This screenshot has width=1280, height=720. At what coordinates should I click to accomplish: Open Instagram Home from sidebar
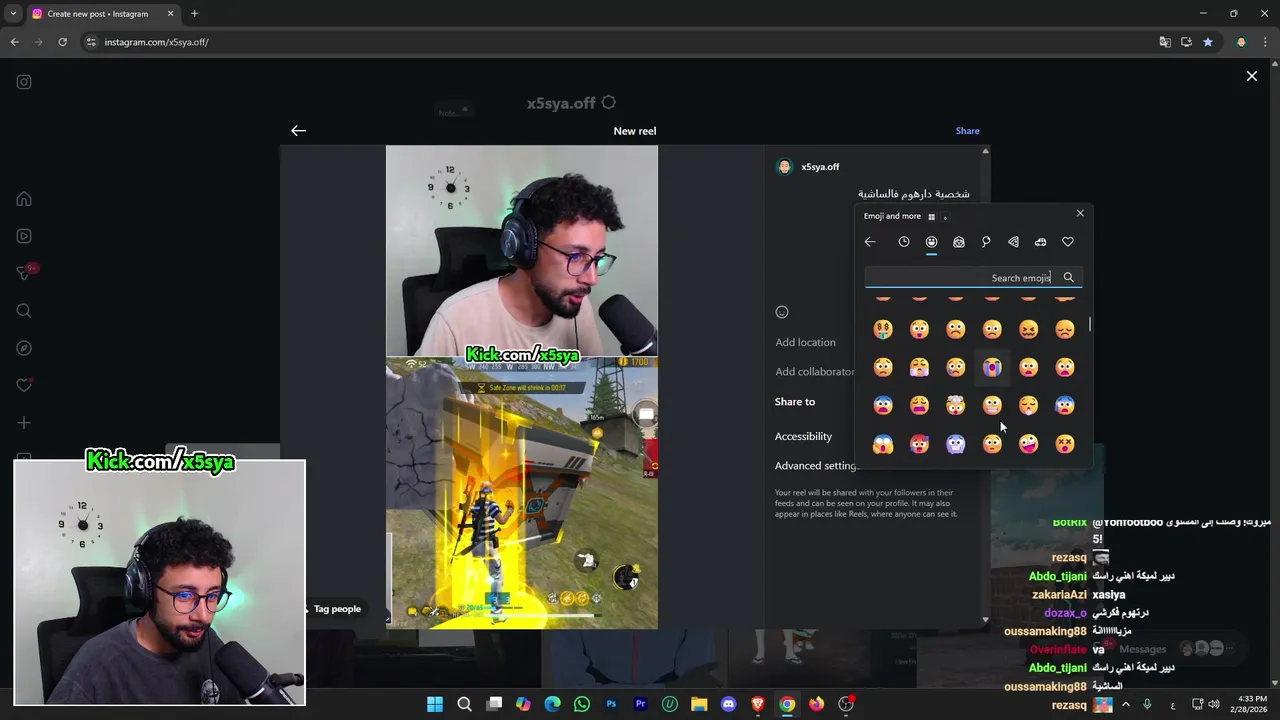tap(24, 199)
